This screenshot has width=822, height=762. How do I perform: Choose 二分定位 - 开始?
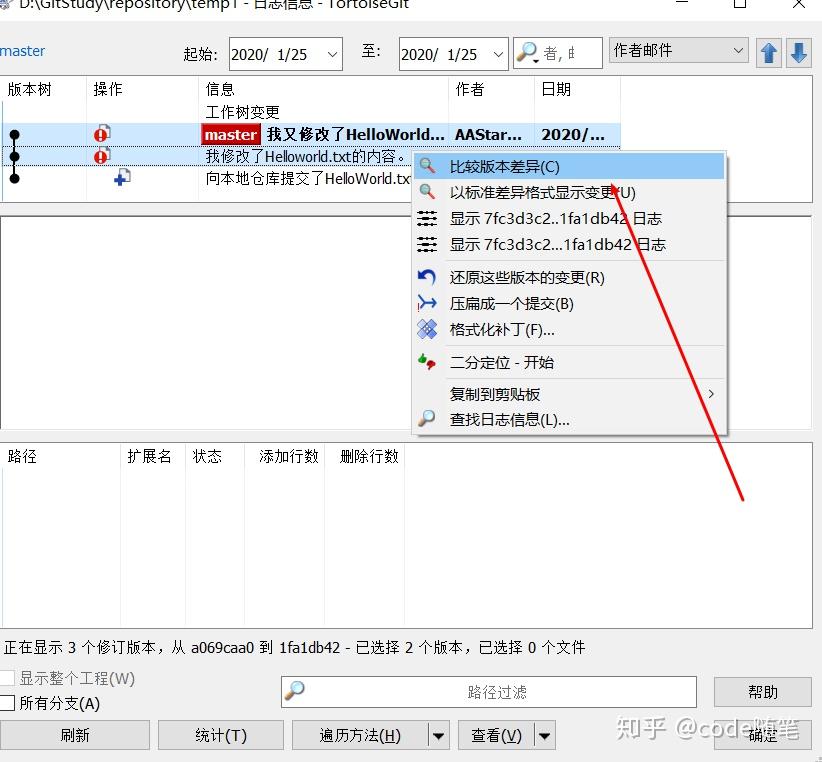(569, 362)
